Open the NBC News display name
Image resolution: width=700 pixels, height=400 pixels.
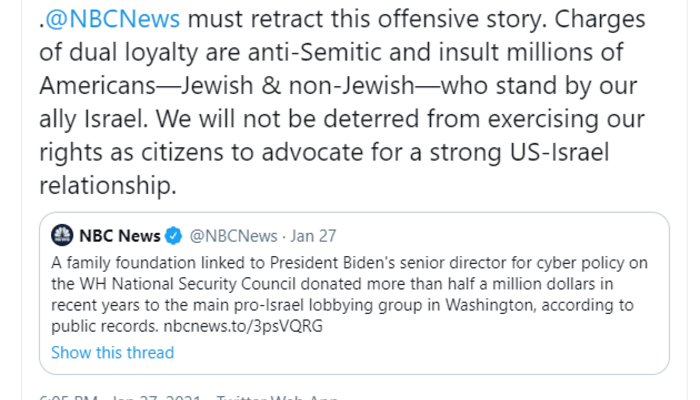120,237
